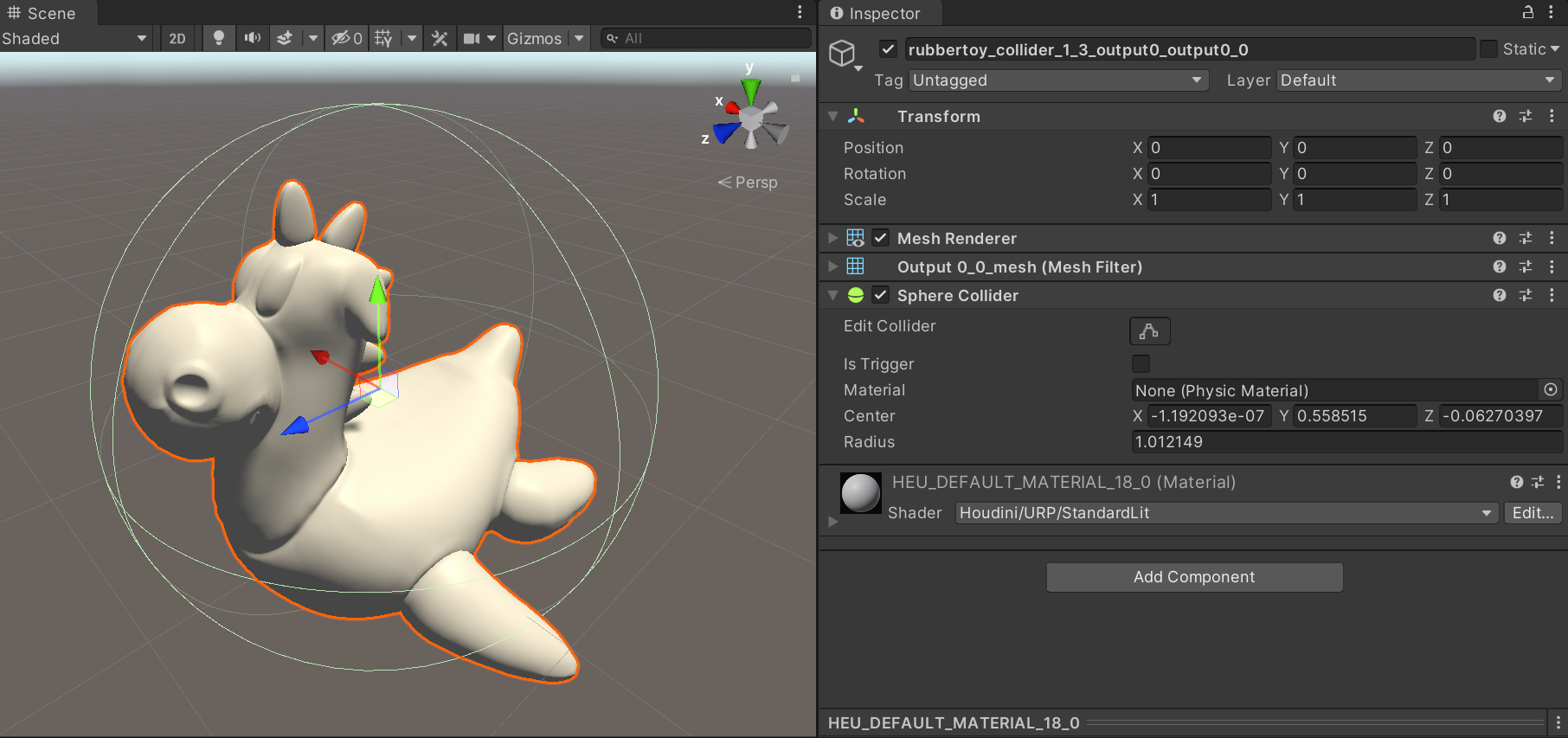Toggle Sphere Collider enabled checkbox
This screenshot has height=738, width=1568.
[x=880, y=295]
